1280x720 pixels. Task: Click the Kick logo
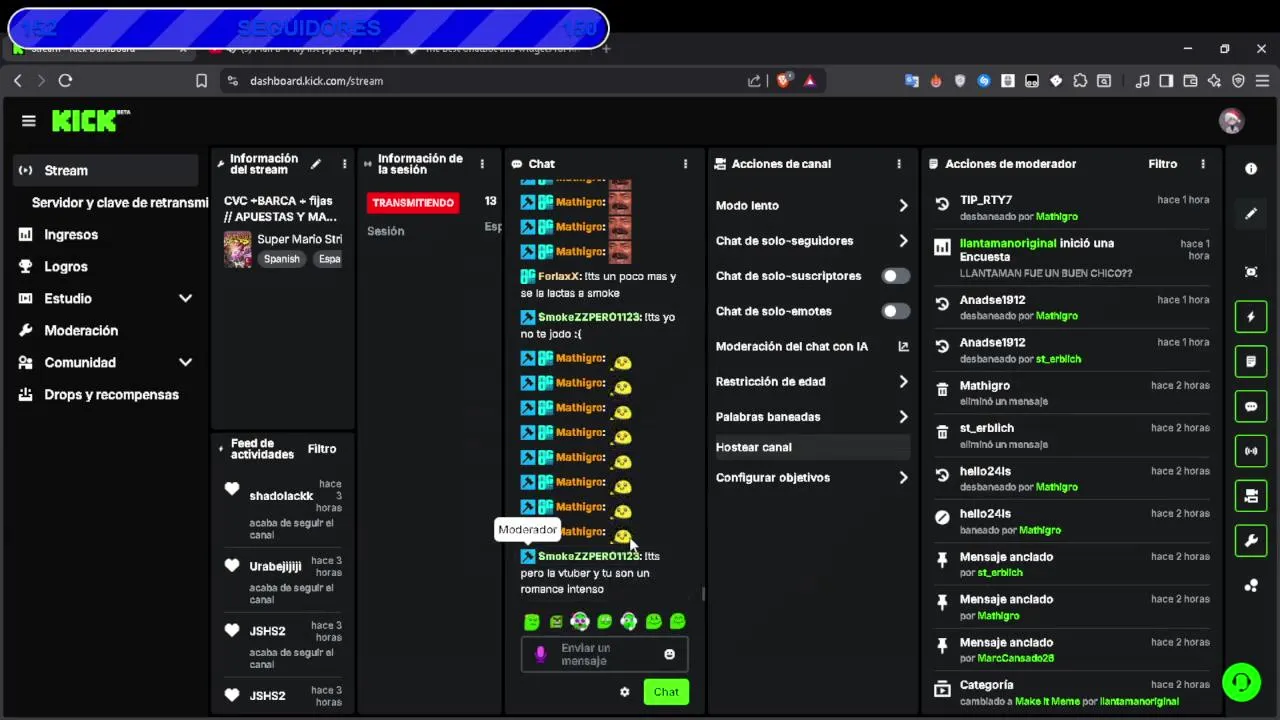tap(91, 121)
